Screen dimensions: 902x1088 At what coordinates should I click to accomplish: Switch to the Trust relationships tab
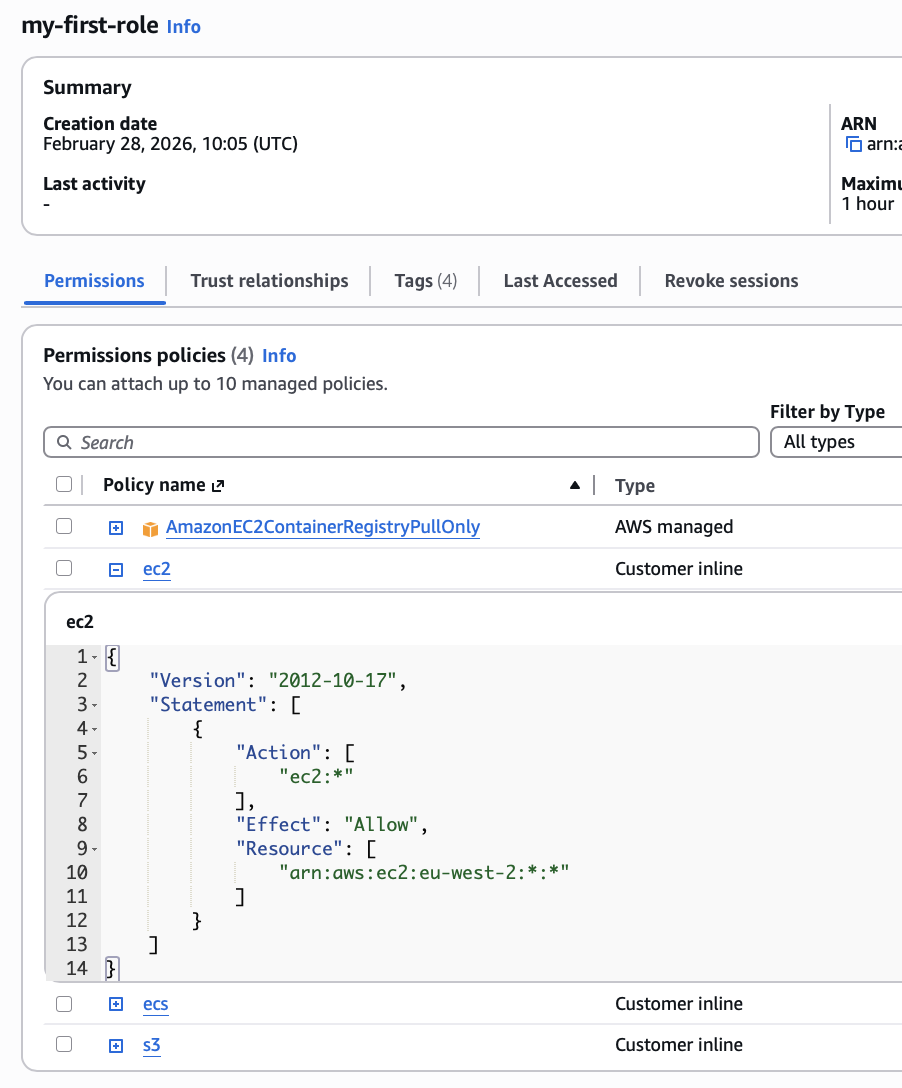pyautogui.click(x=269, y=281)
